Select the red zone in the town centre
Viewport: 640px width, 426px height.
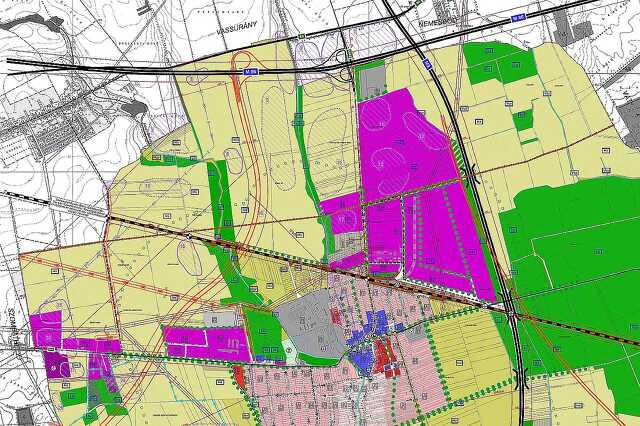[x=384, y=355]
